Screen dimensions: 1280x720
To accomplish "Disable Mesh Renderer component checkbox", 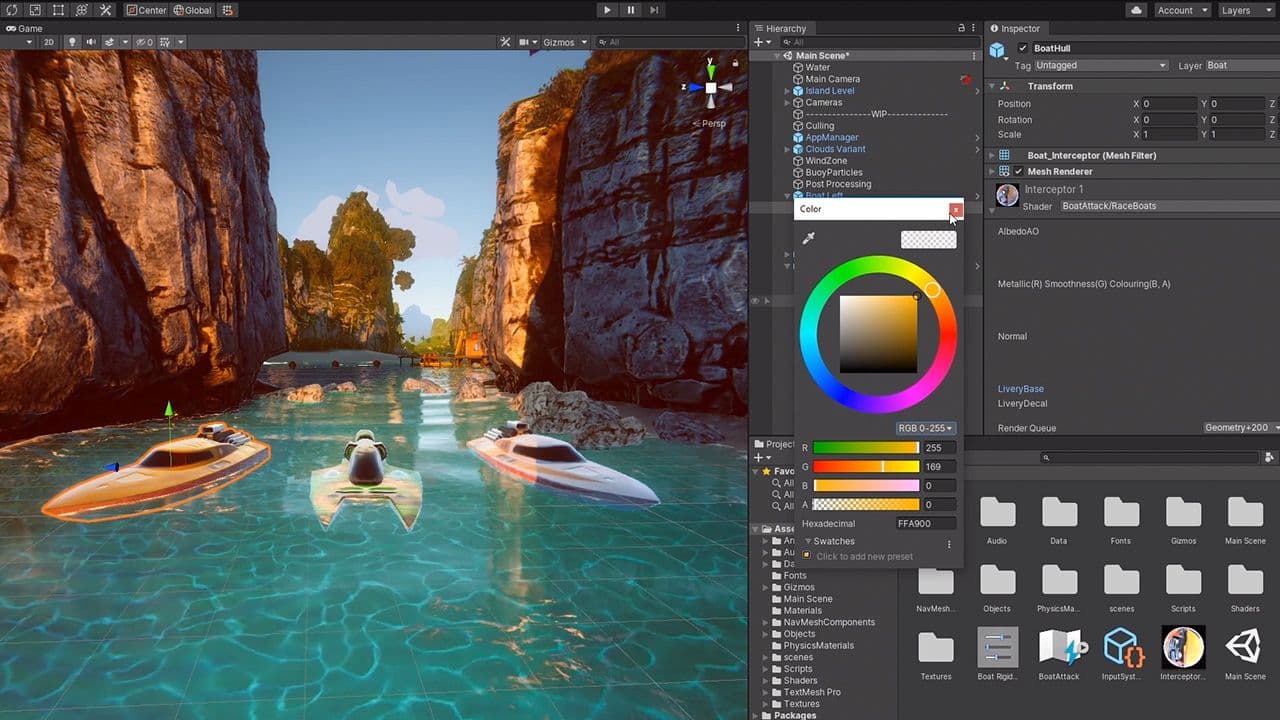I will pyautogui.click(x=1019, y=171).
